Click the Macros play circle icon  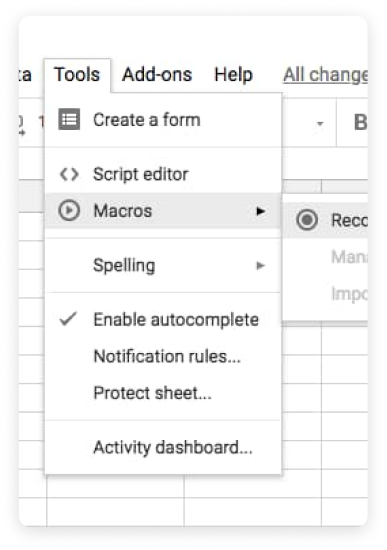point(69,210)
